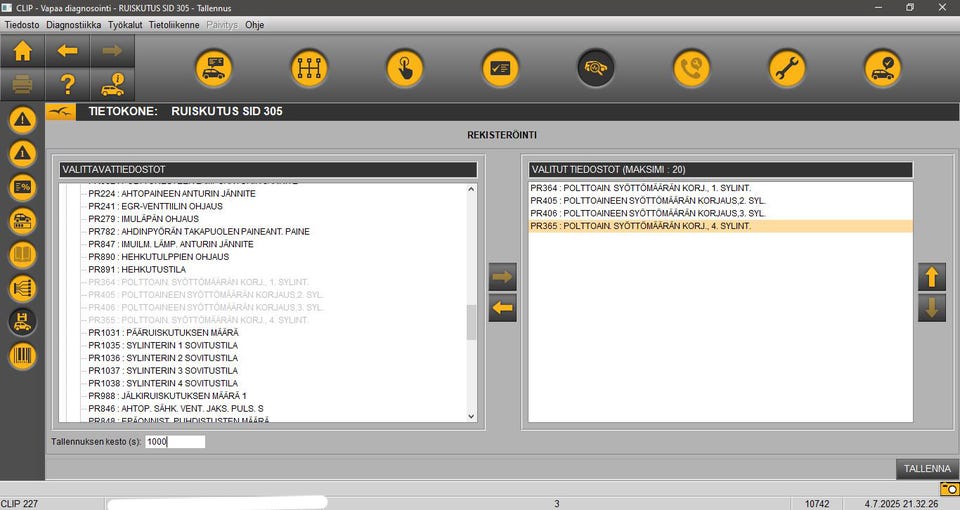
Task: Select PR1037 : SYLINTERIN 3 SOVITUSTILA
Action: click(x=163, y=370)
